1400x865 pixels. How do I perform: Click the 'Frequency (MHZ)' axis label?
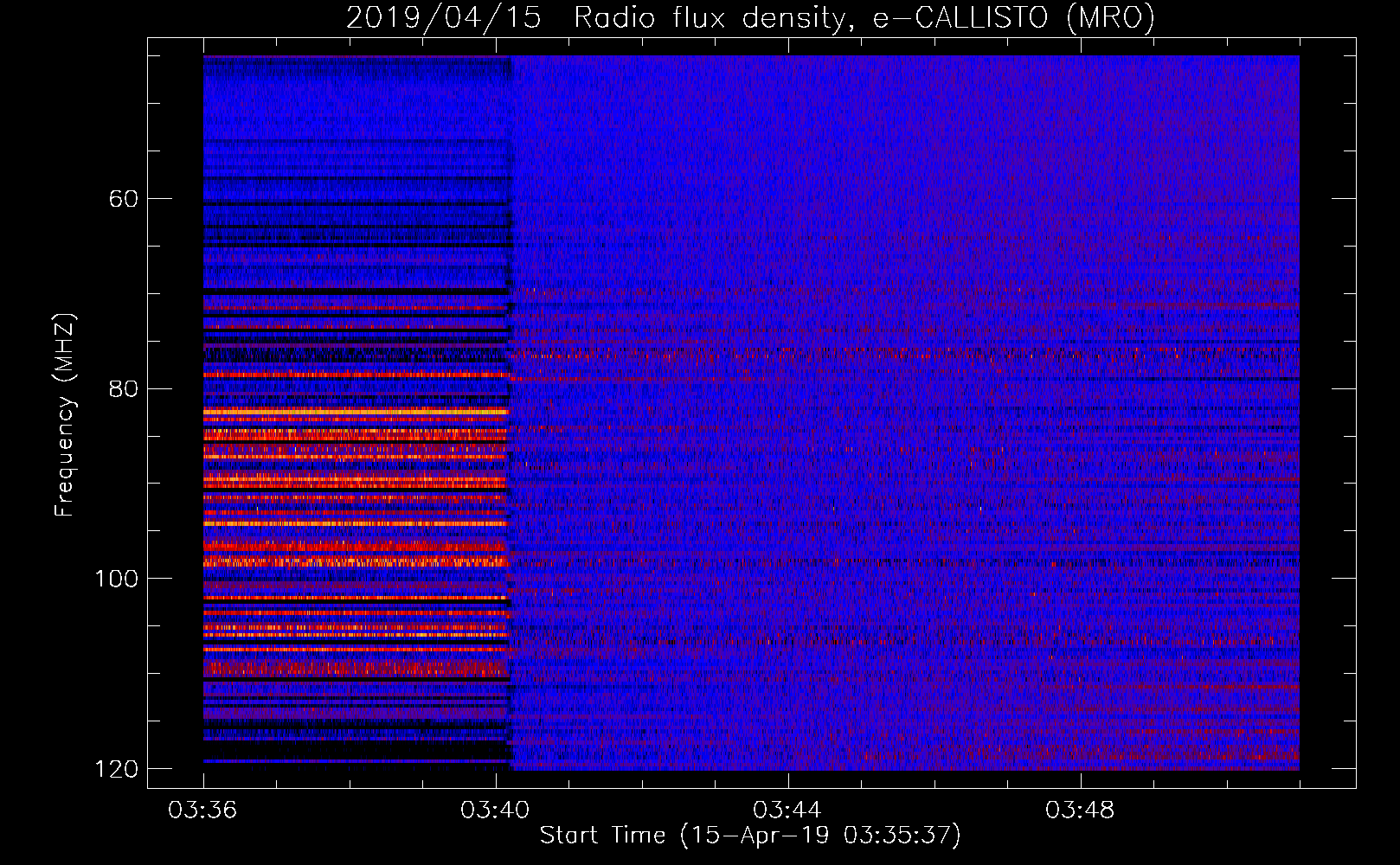(x=64, y=415)
